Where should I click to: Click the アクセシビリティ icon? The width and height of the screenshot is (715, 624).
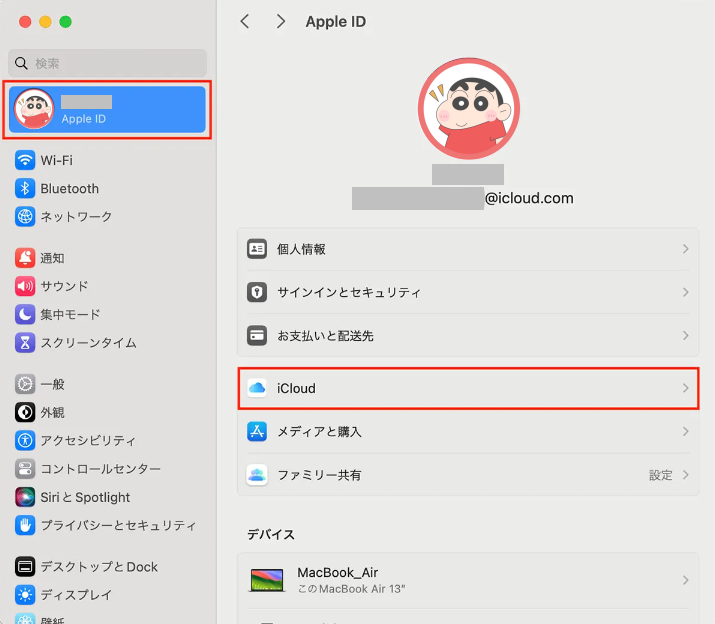pos(25,441)
